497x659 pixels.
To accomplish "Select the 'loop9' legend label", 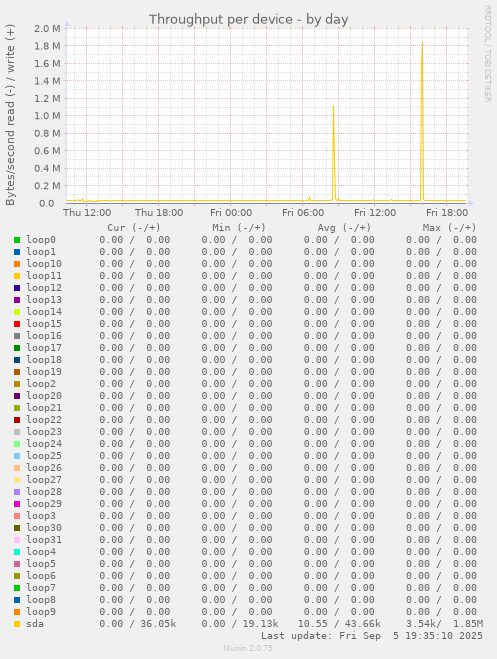I will click(x=41, y=612).
